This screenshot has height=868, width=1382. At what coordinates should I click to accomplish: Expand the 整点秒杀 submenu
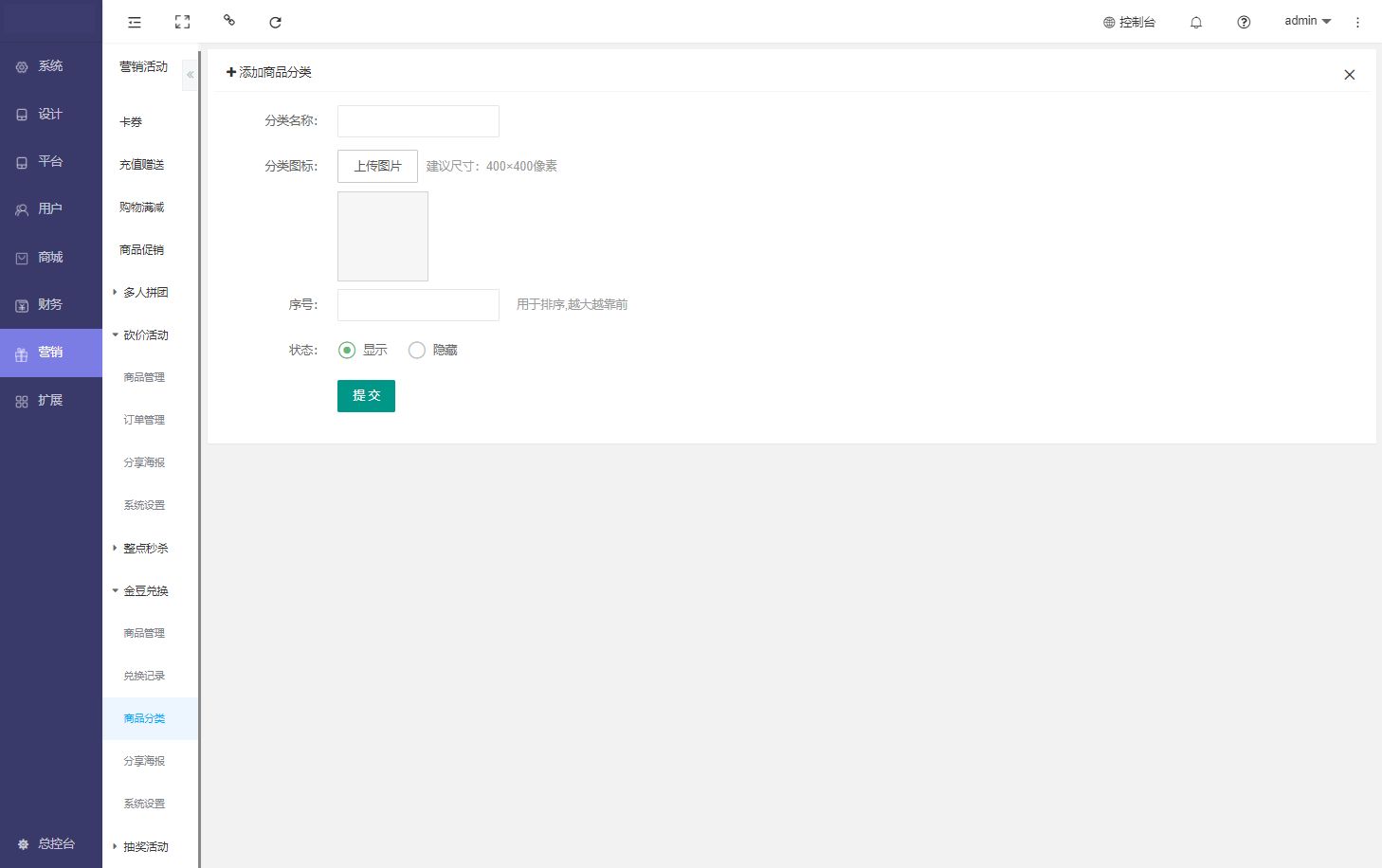click(144, 548)
